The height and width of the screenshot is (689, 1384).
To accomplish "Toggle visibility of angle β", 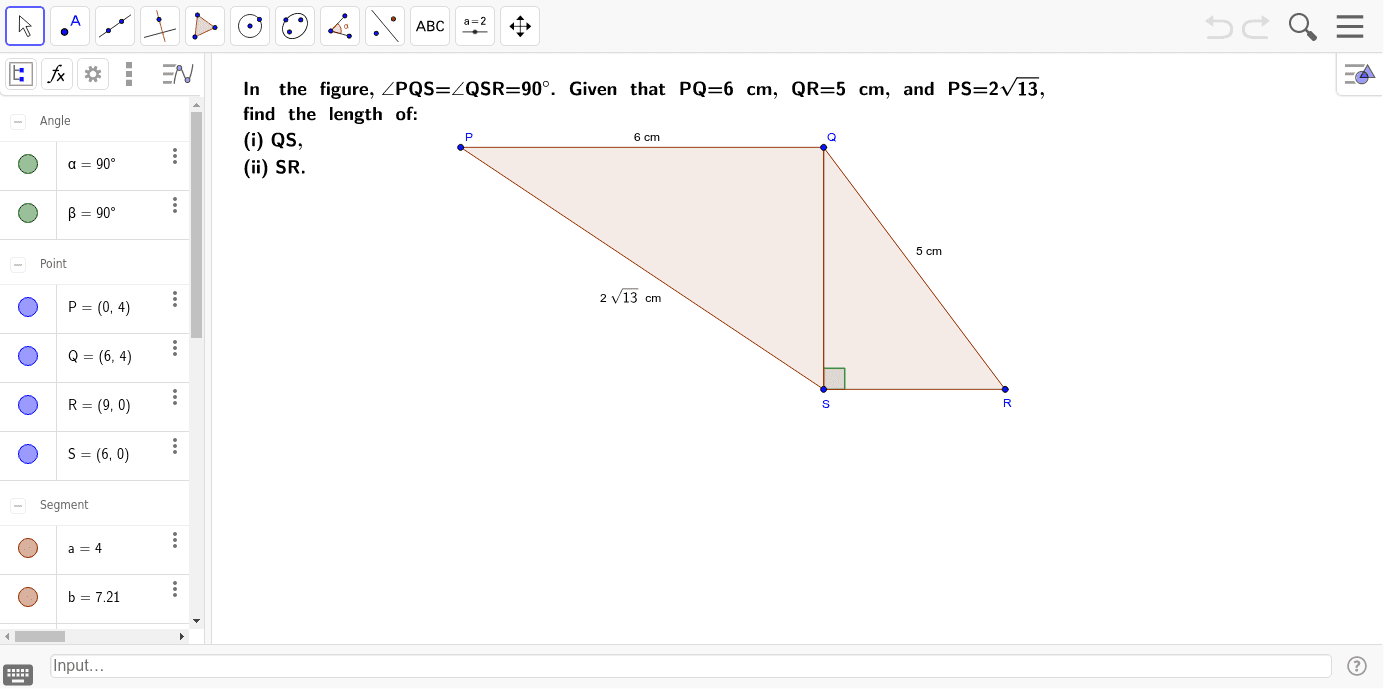I will (x=28, y=213).
